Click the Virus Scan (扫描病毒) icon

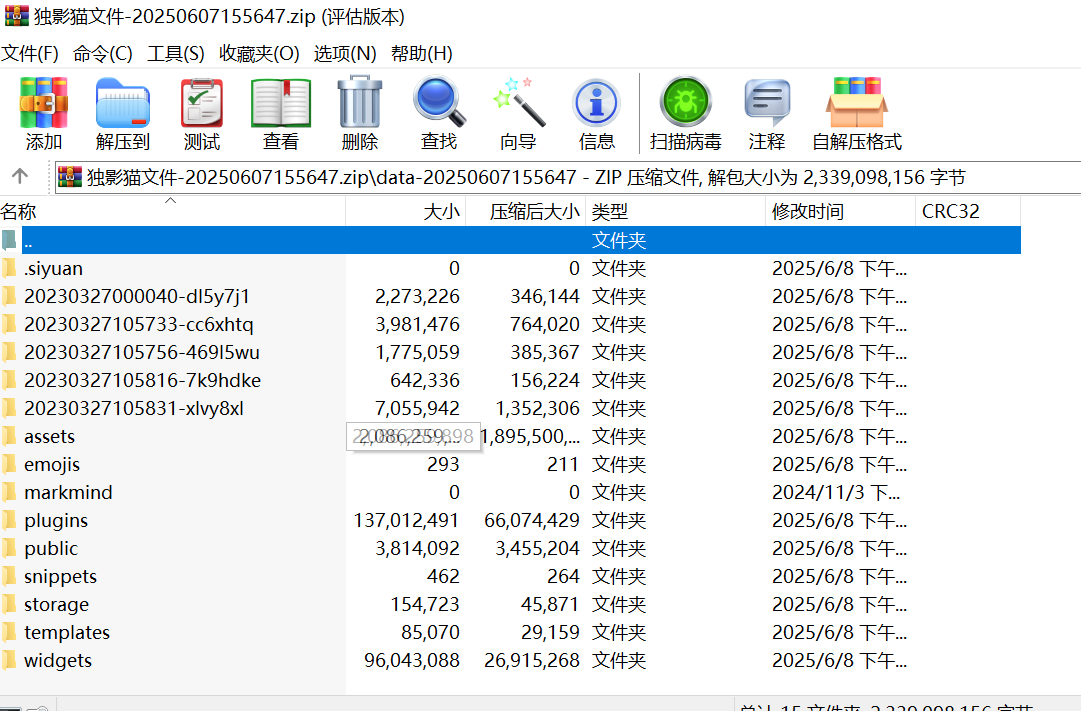coord(685,103)
